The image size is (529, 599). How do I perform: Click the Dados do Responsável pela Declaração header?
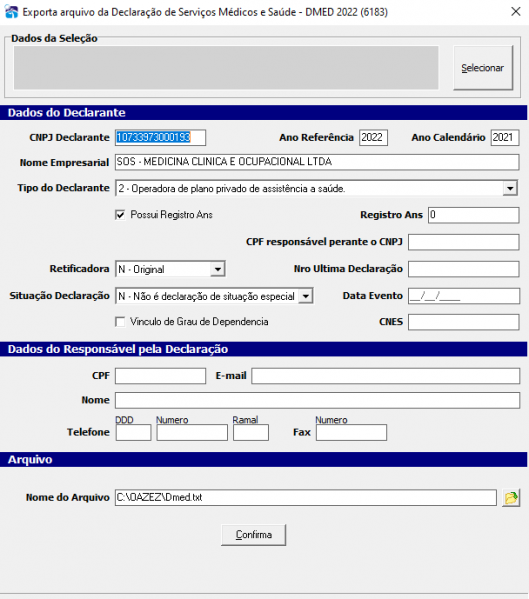[x=264, y=349]
